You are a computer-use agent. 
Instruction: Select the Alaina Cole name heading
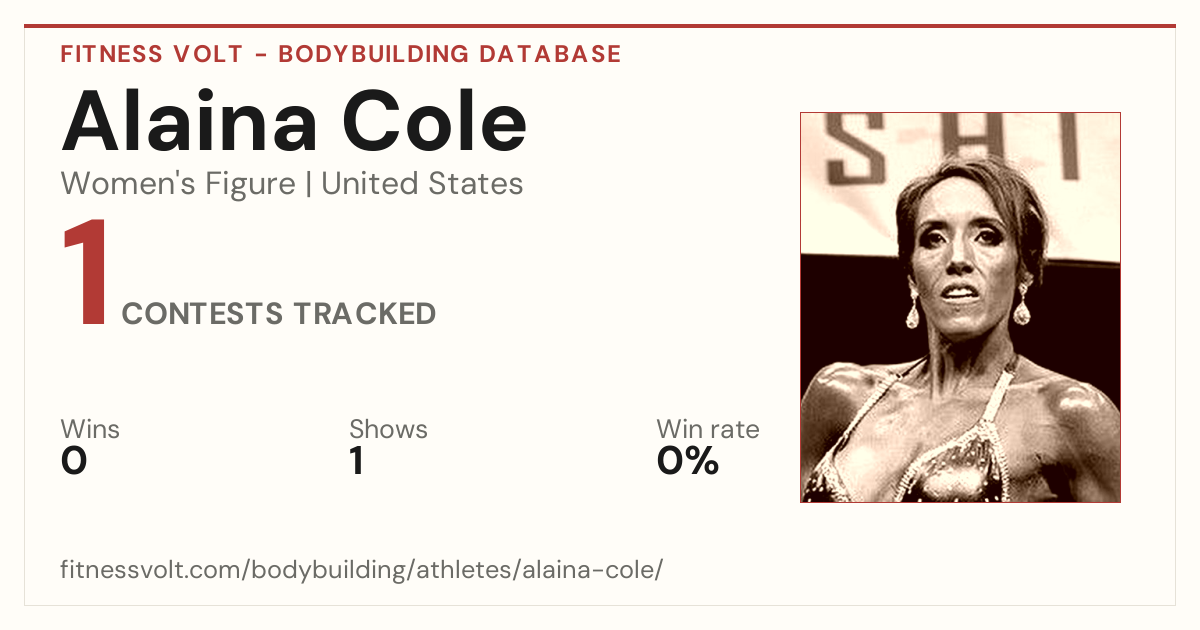tap(294, 122)
